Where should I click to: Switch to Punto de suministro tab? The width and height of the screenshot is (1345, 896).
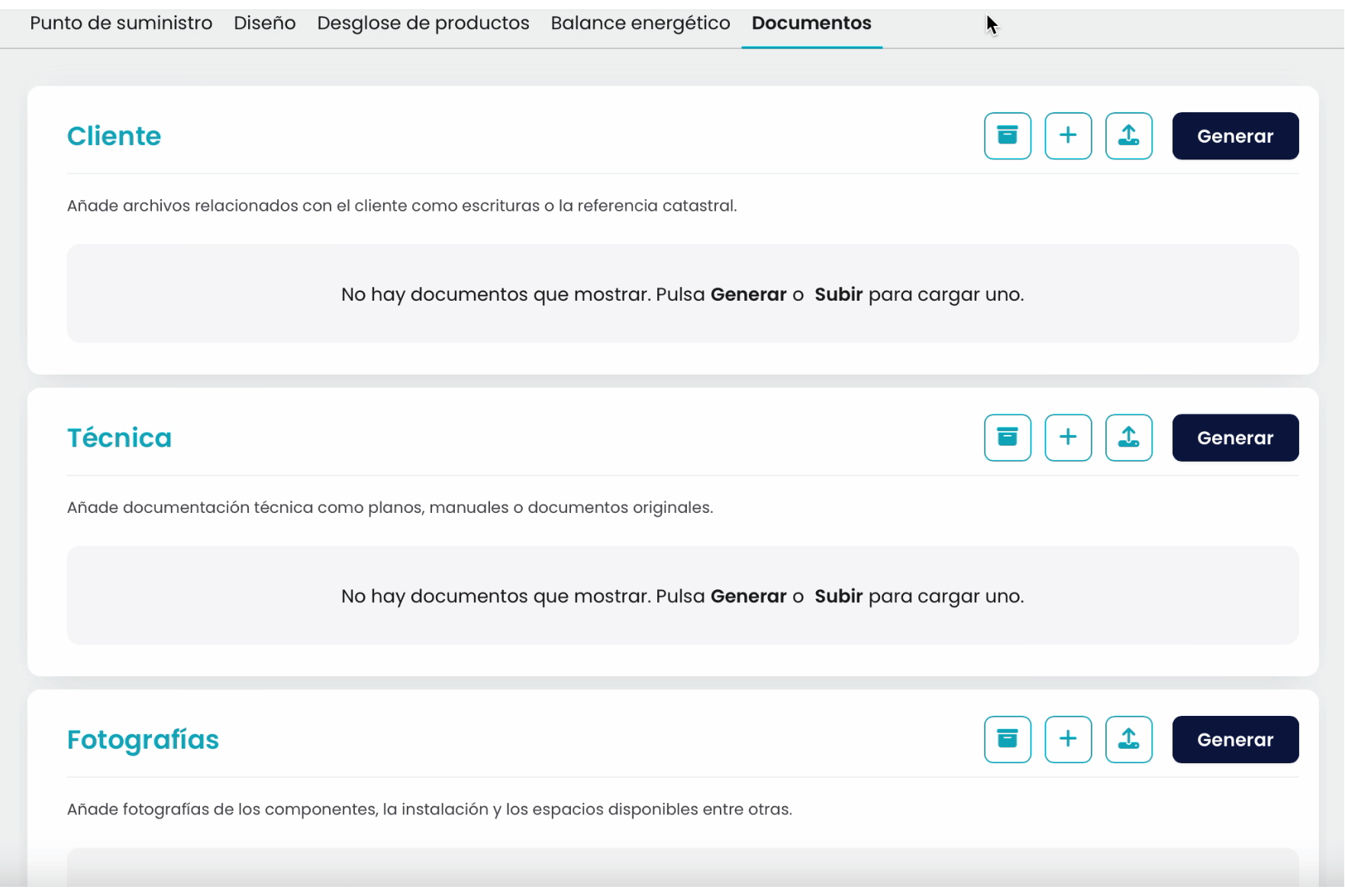pyautogui.click(x=121, y=23)
